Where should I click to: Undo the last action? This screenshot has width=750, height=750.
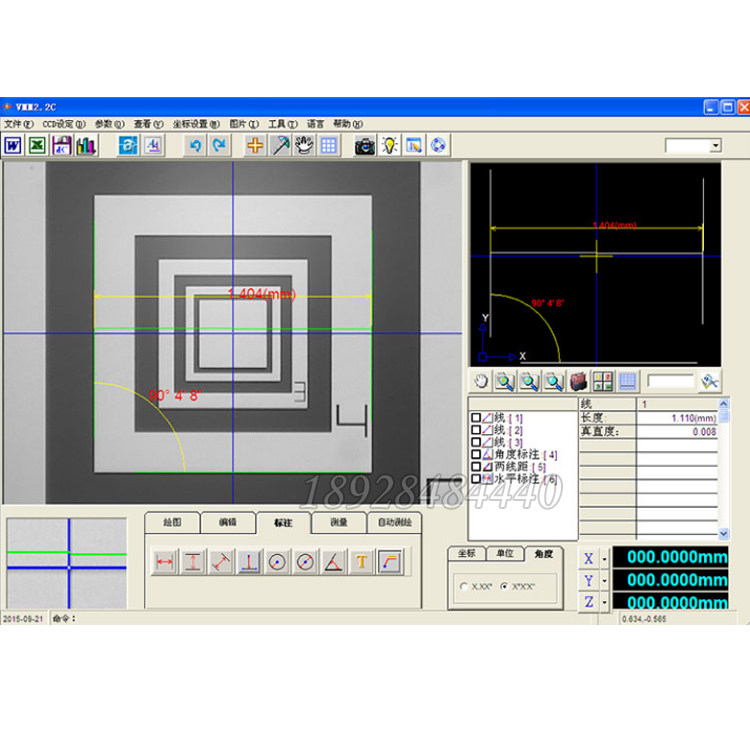195,145
